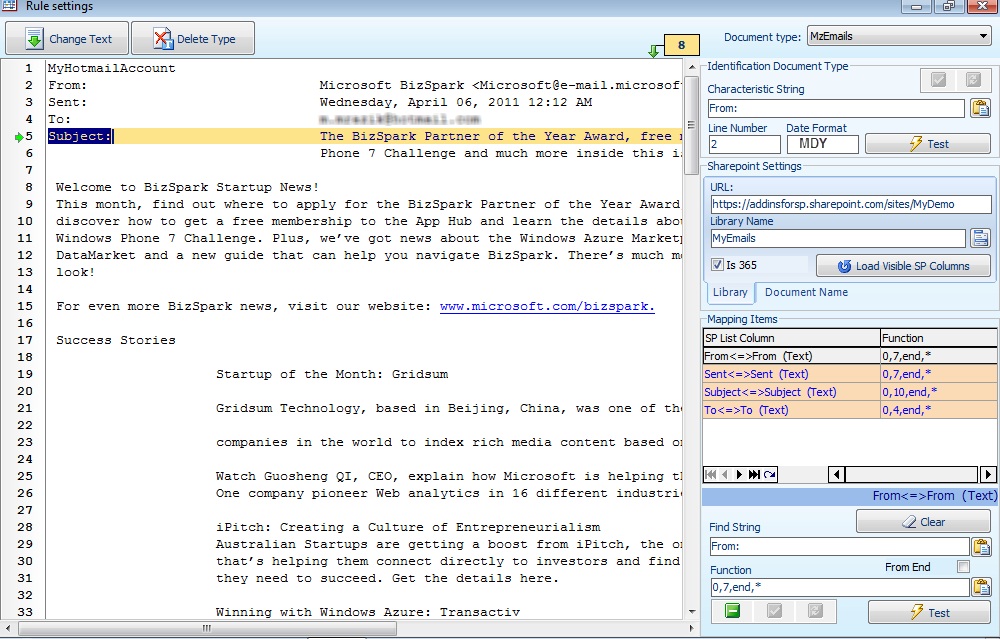Click down arrow of text pane vertical scrollbar
The width and height of the screenshot is (1000, 639).
tap(692, 612)
